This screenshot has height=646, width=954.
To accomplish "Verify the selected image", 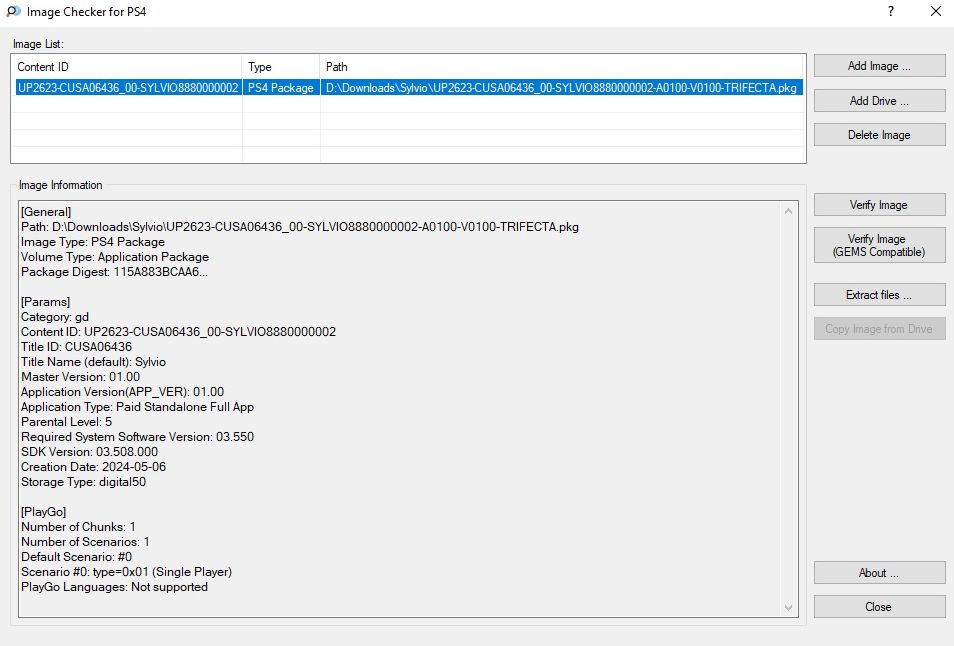I will (879, 205).
